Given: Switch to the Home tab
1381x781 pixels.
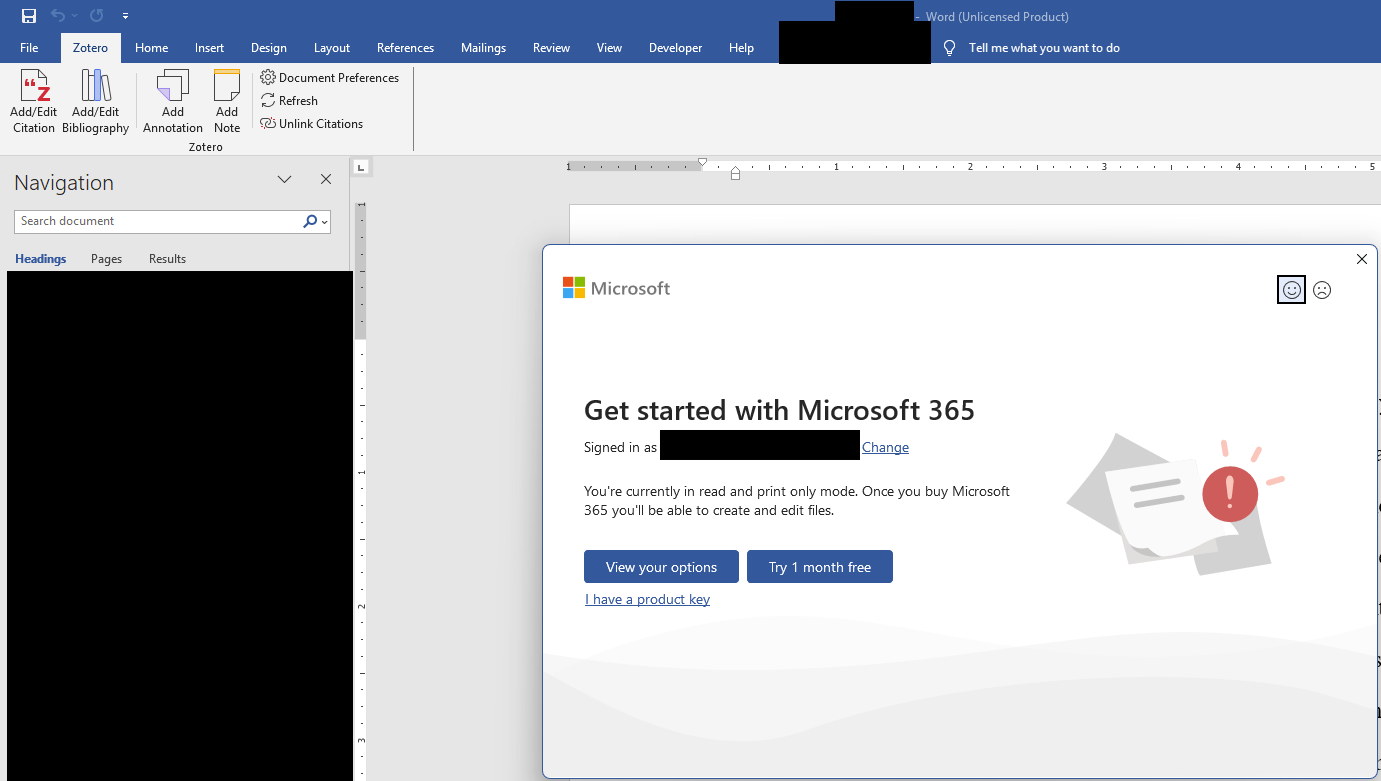Looking at the screenshot, I should (152, 47).
